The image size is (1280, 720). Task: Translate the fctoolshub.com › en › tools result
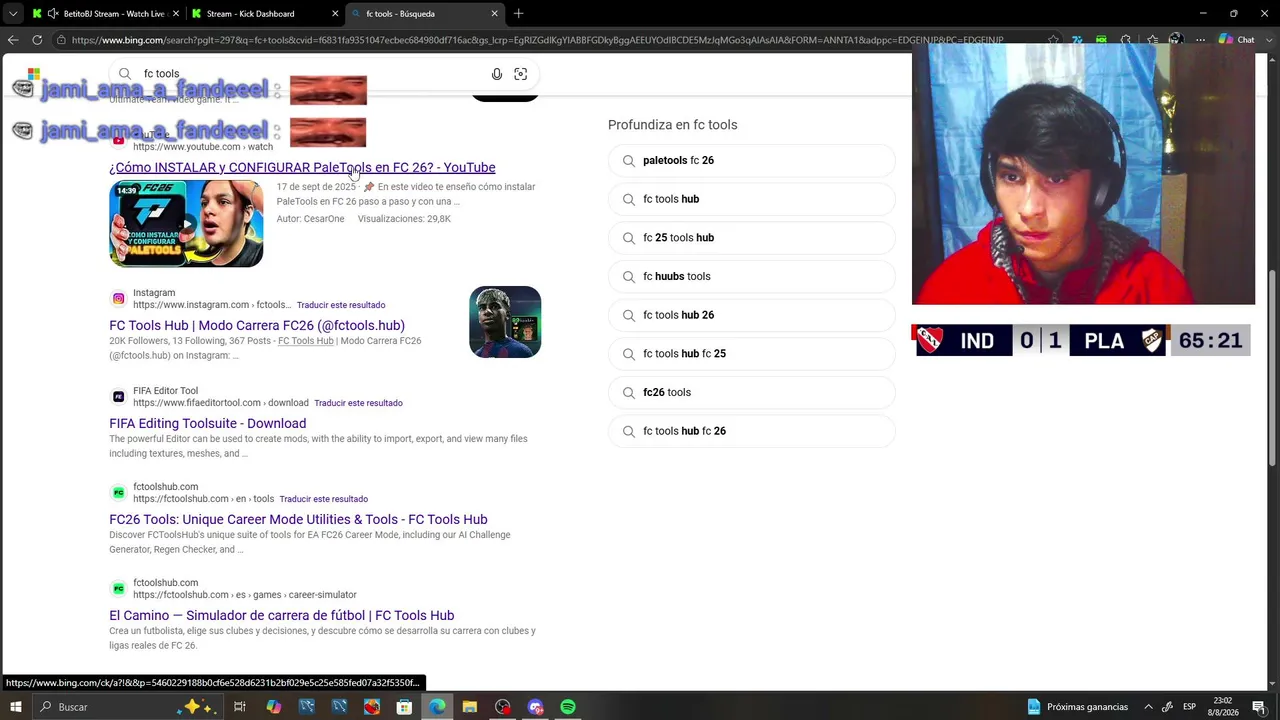pyautogui.click(x=324, y=499)
